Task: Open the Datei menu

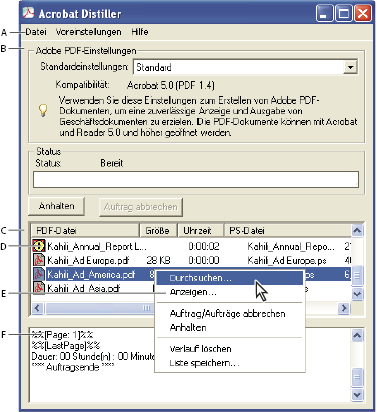Action: (x=36, y=32)
